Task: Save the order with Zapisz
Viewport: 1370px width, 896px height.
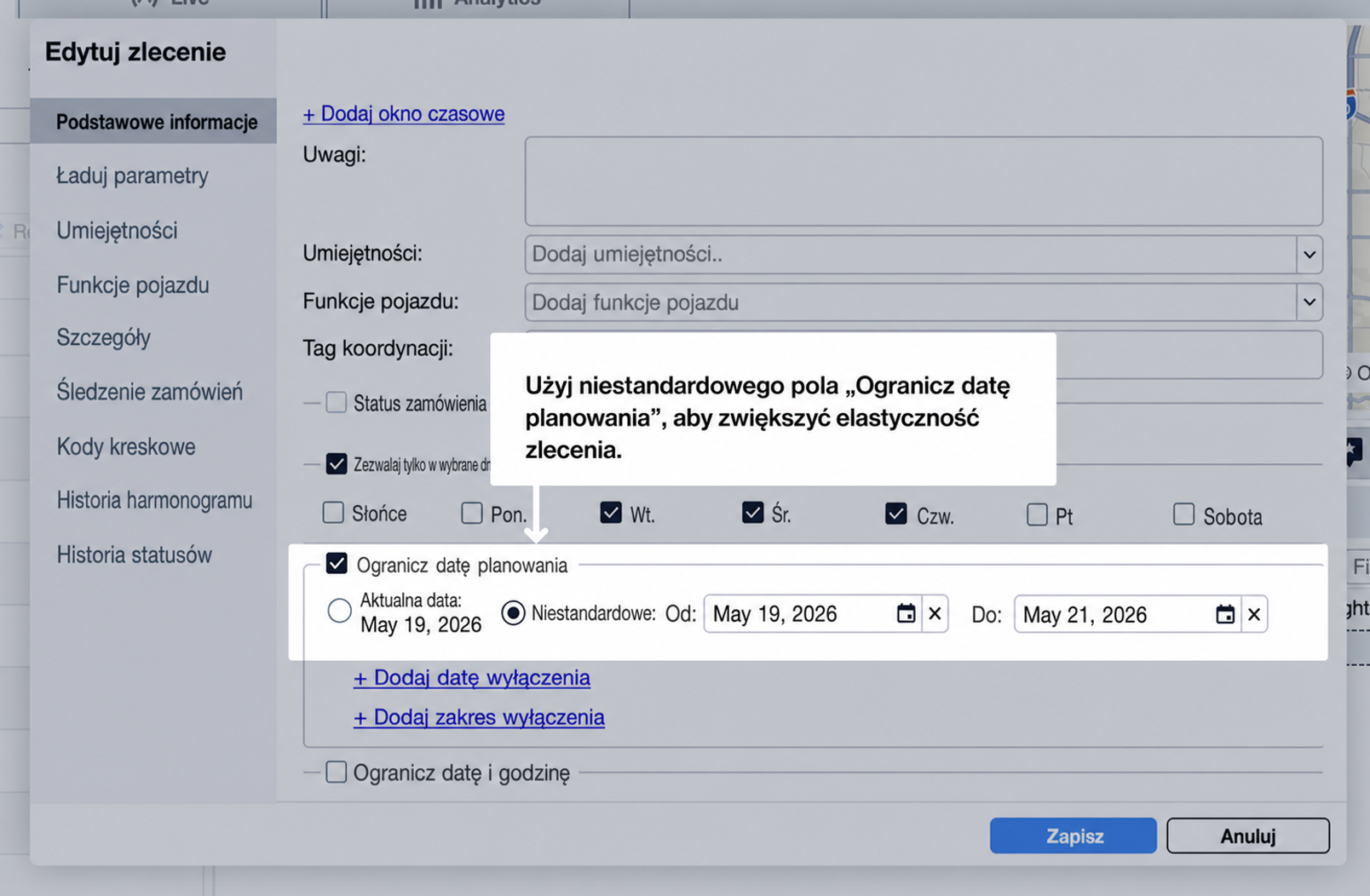Action: point(1074,836)
